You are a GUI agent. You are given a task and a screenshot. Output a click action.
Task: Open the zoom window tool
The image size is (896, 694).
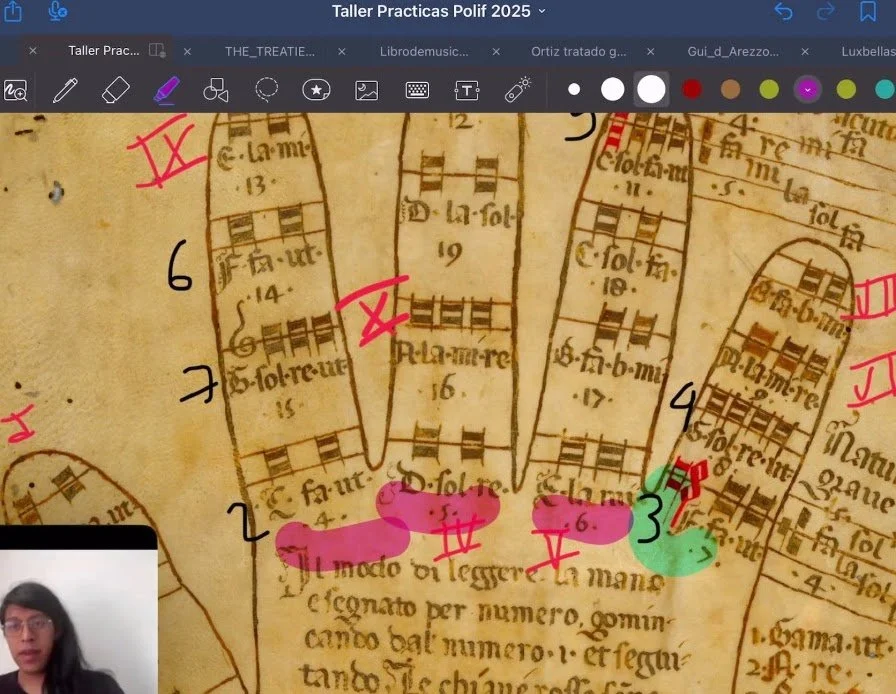coord(15,90)
